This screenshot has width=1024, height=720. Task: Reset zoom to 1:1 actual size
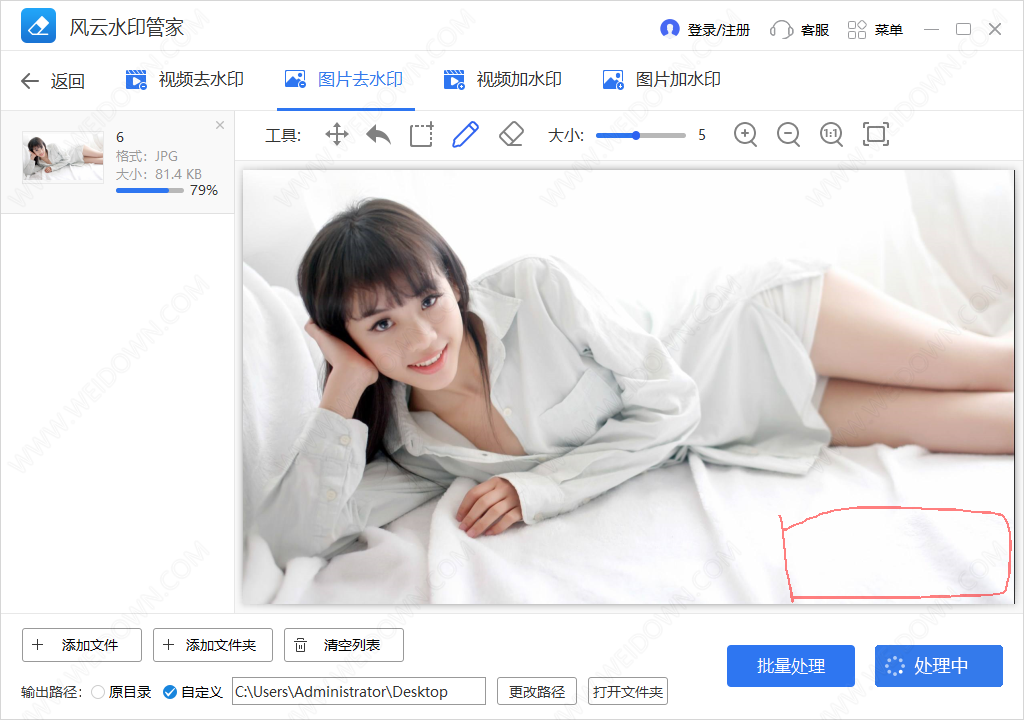(x=831, y=134)
